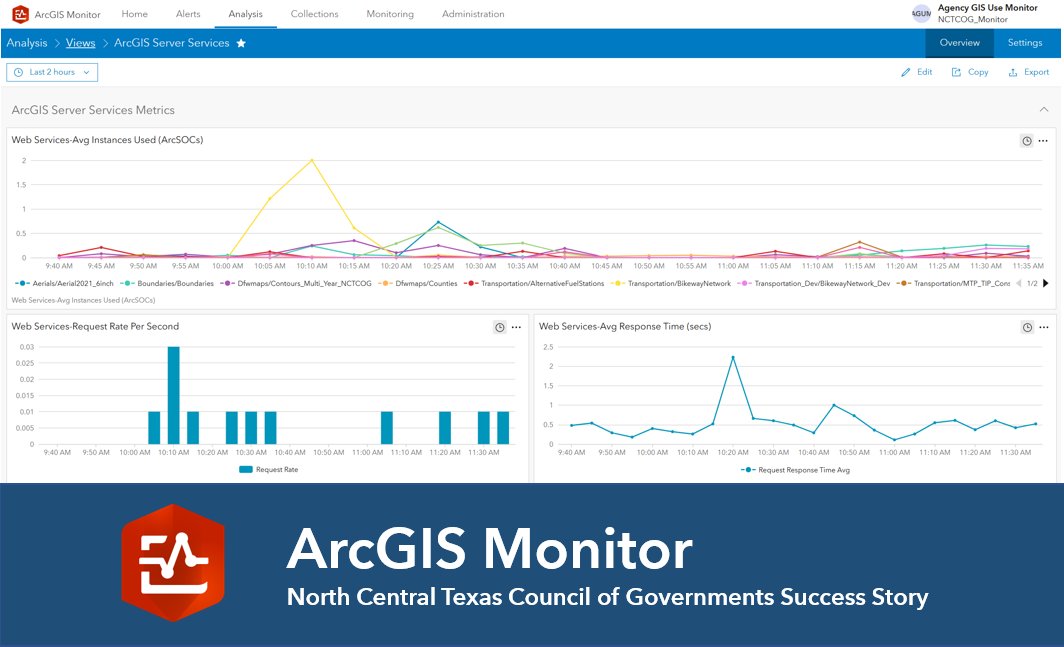Open more options on Avg Instances Used chart
The width and height of the screenshot is (1064, 647).
pyautogui.click(x=1043, y=141)
